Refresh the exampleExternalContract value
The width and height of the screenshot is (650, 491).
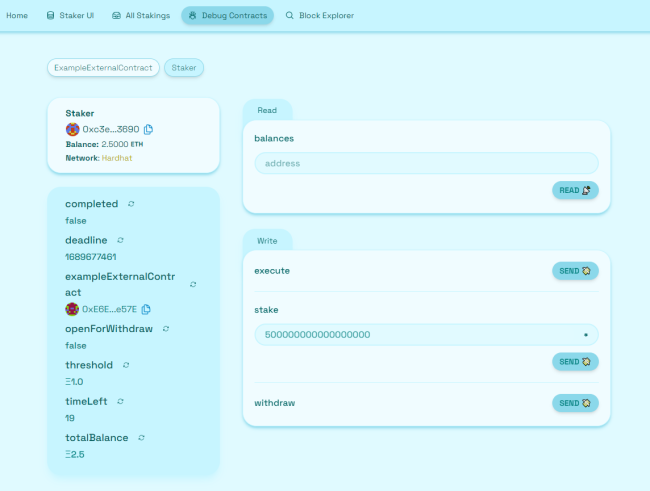[193, 284]
